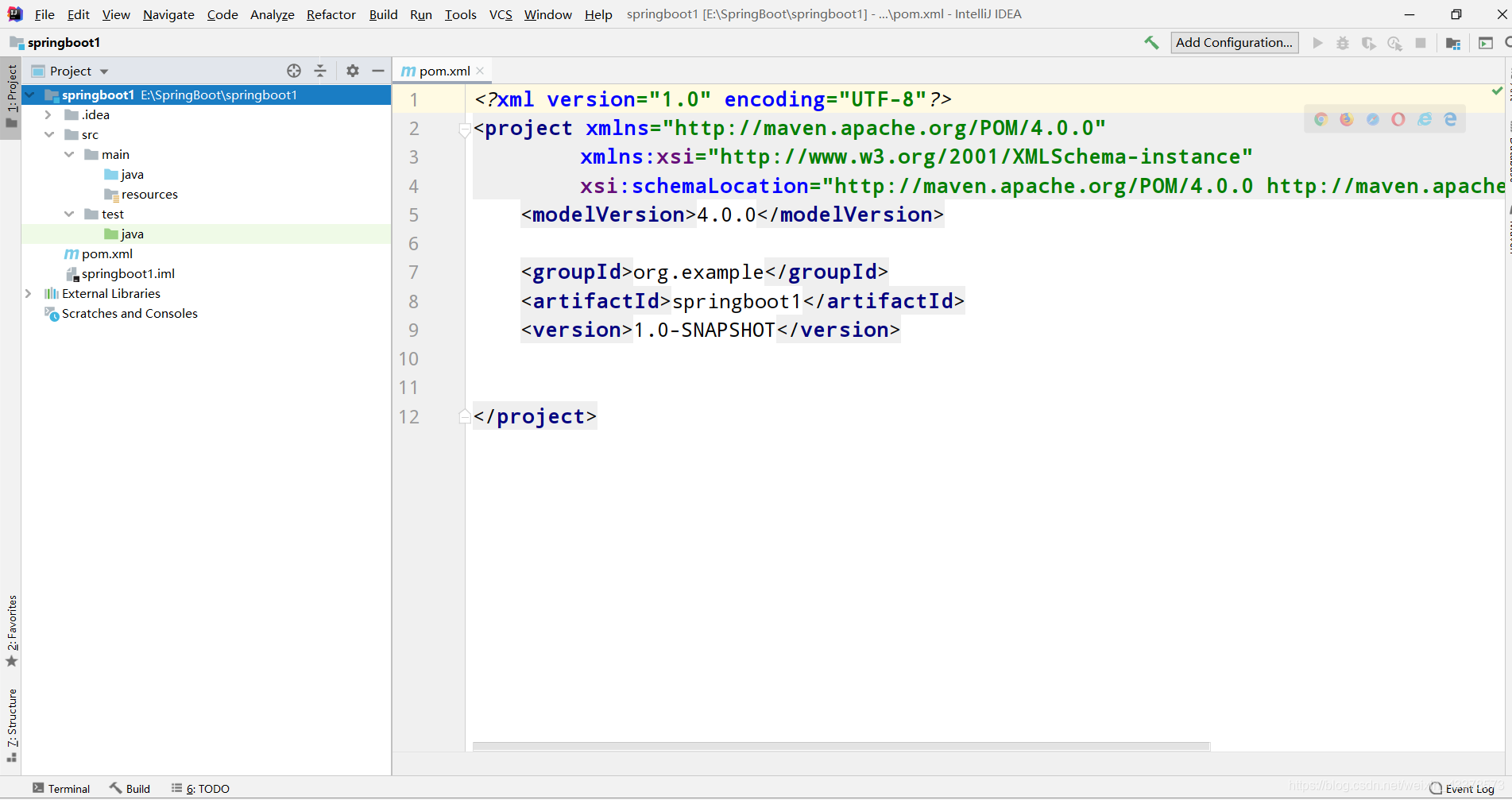Viewport: 1512px width, 800px height.
Task: Close the pom.xml editor tab
Action: coord(480,71)
